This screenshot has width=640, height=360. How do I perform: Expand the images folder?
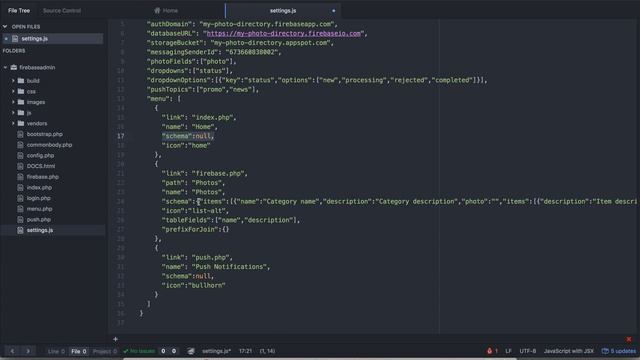pos(13,102)
